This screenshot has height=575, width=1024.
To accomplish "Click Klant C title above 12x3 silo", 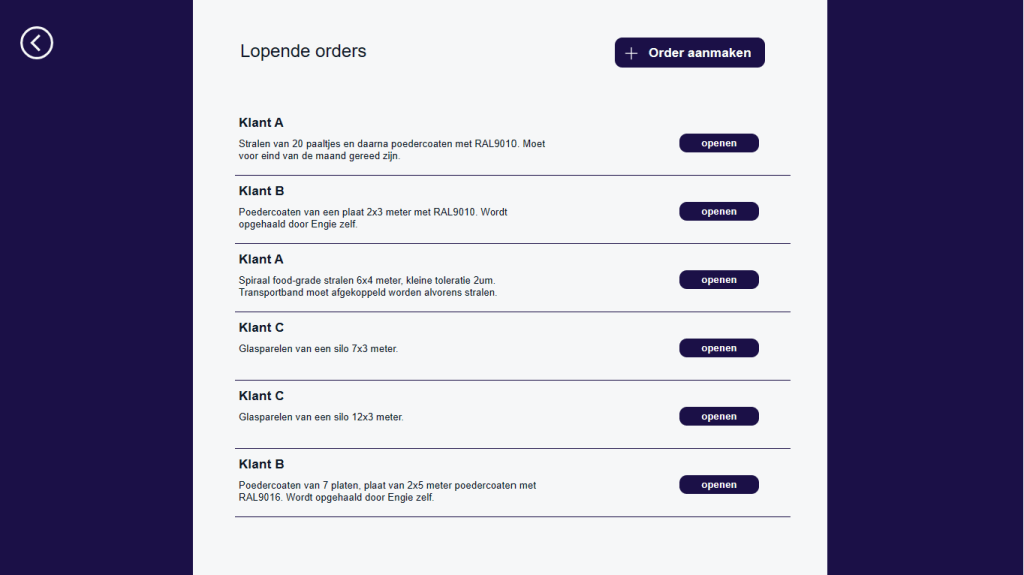I will tap(261, 396).
